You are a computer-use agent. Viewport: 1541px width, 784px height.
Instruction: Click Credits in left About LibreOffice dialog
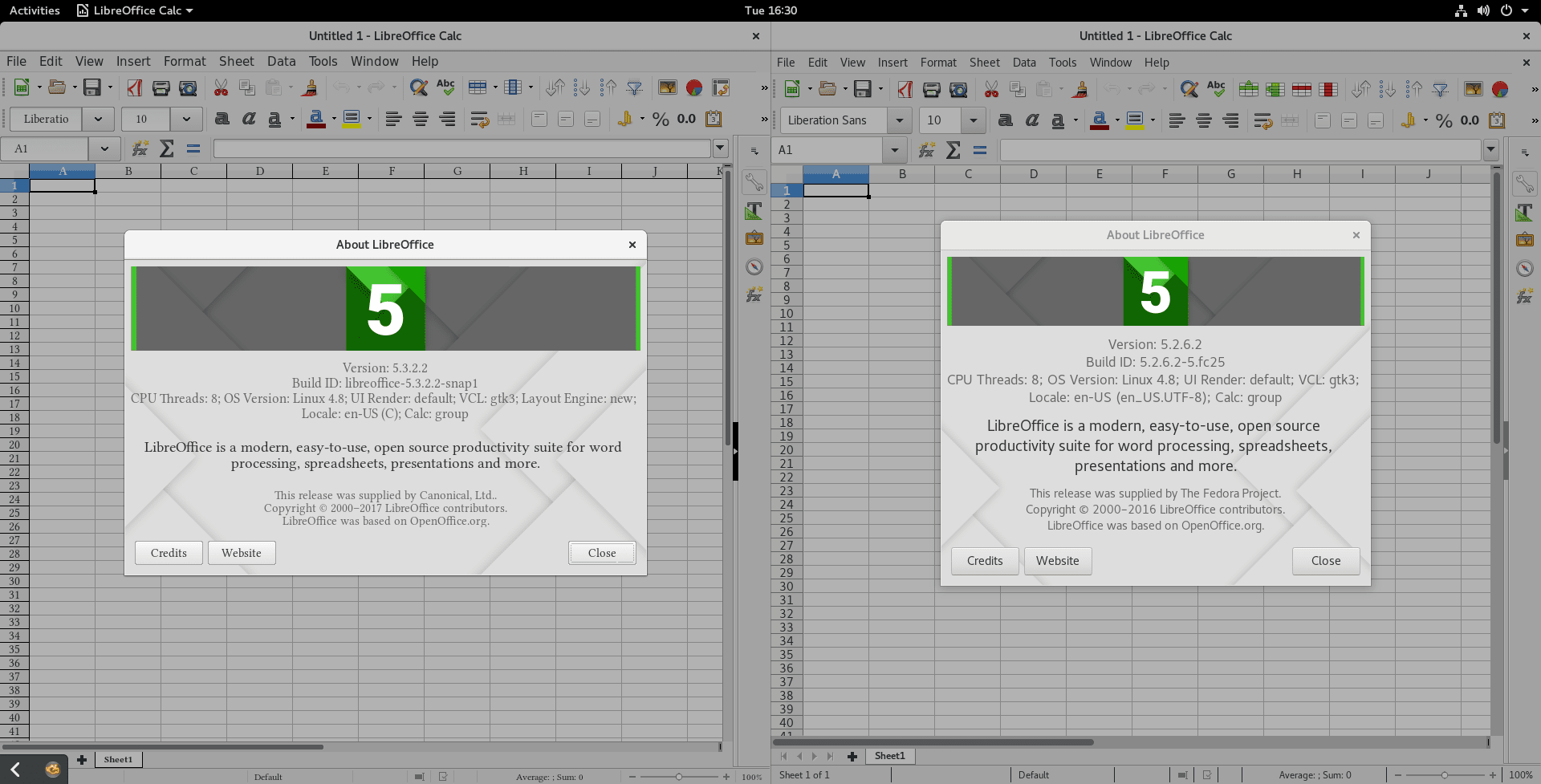coord(169,553)
